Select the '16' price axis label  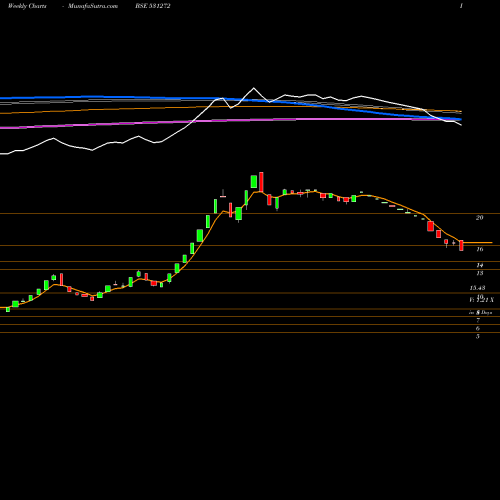479,249
